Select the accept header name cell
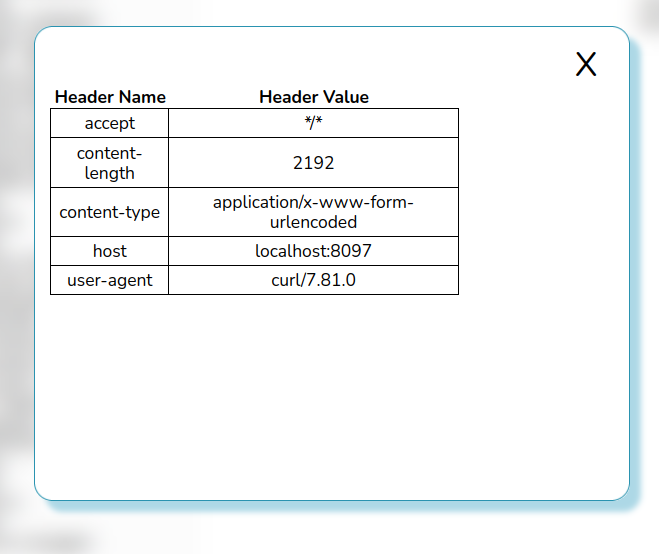659x554 pixels. point(110,123)
